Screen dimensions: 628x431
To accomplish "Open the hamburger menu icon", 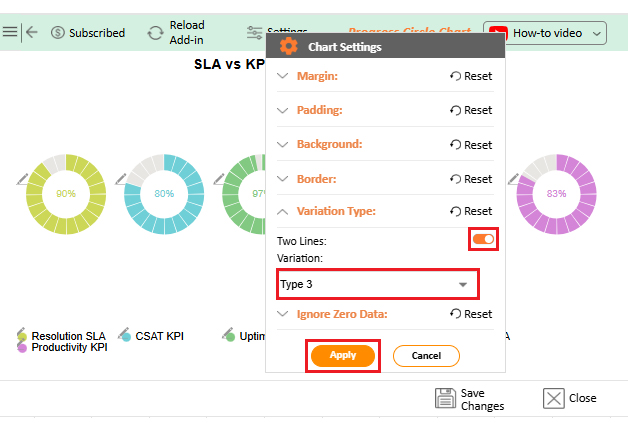I will [x=10, y=32].
